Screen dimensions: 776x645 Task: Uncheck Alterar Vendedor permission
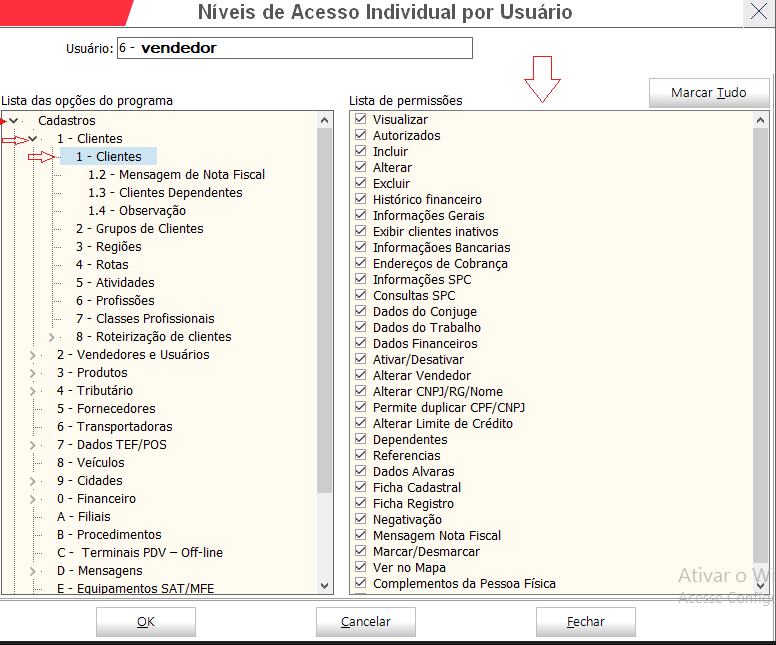click(361, 375)
